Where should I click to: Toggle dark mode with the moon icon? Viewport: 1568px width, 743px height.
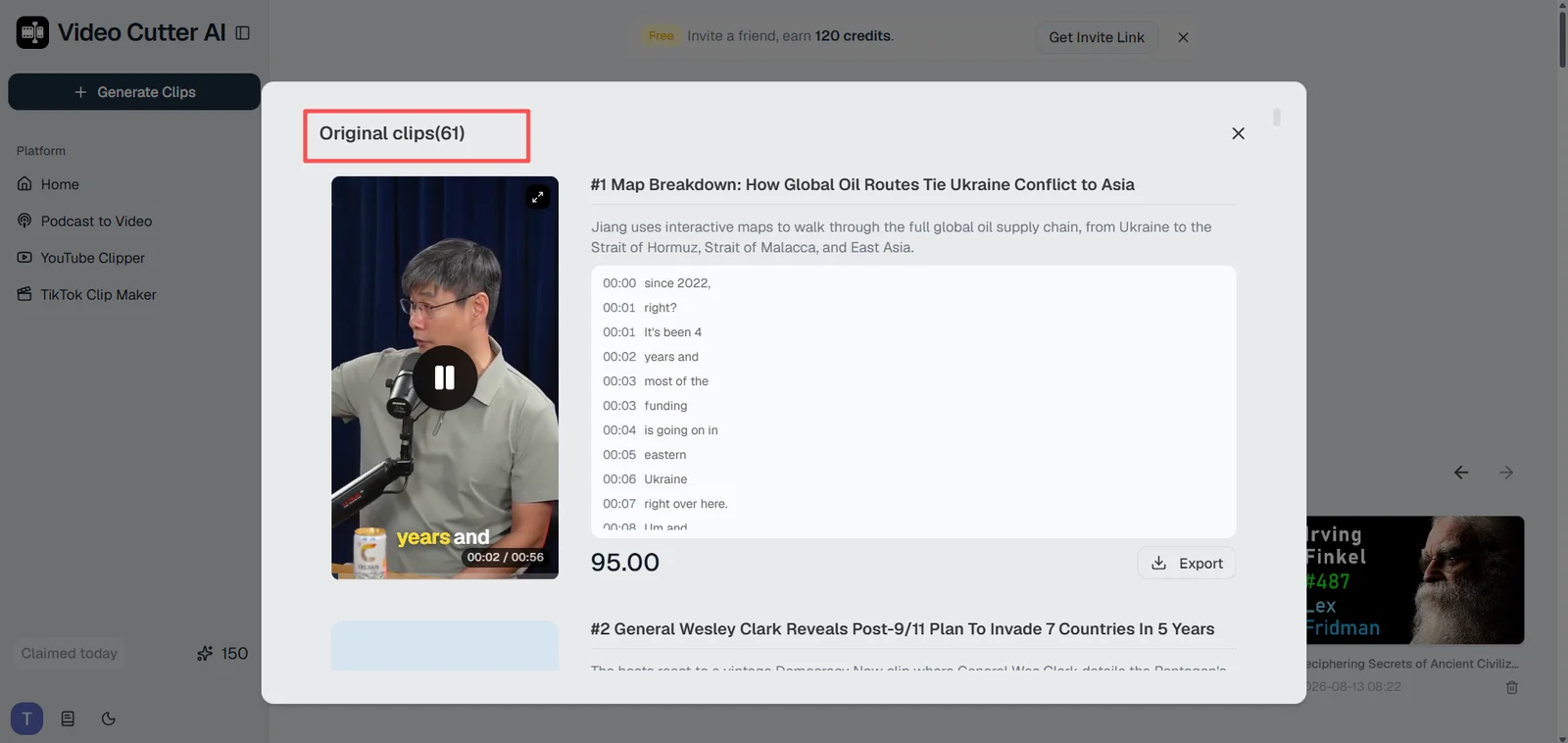109,718
